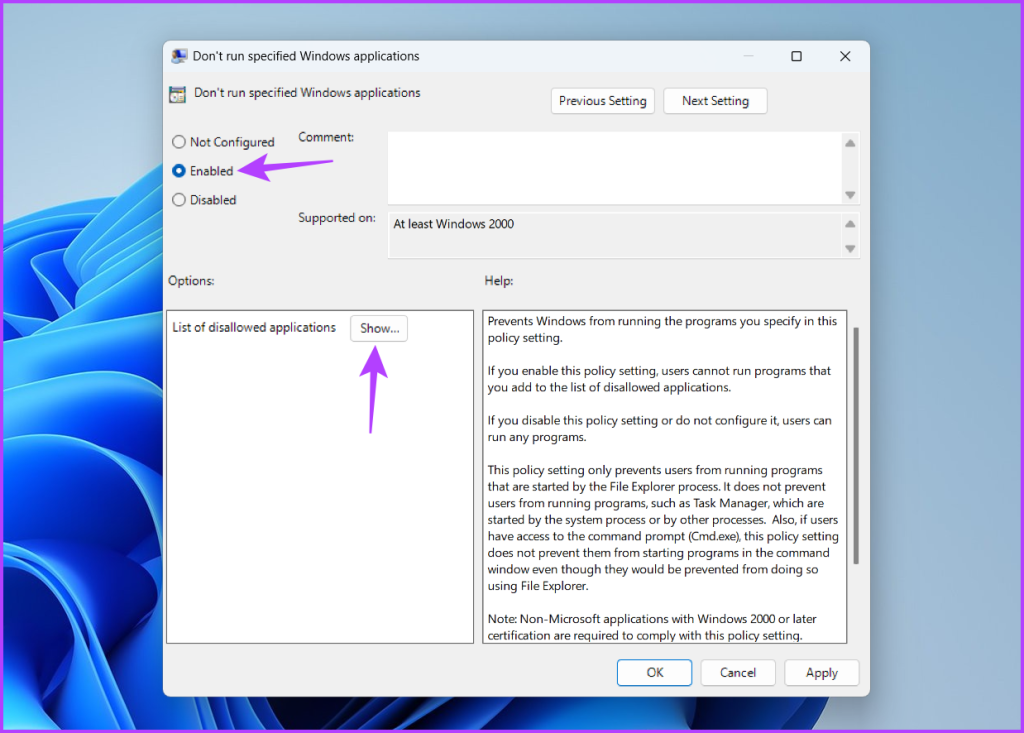
Task: Click Supported on scroll up arrow
Action: (850, 224)
